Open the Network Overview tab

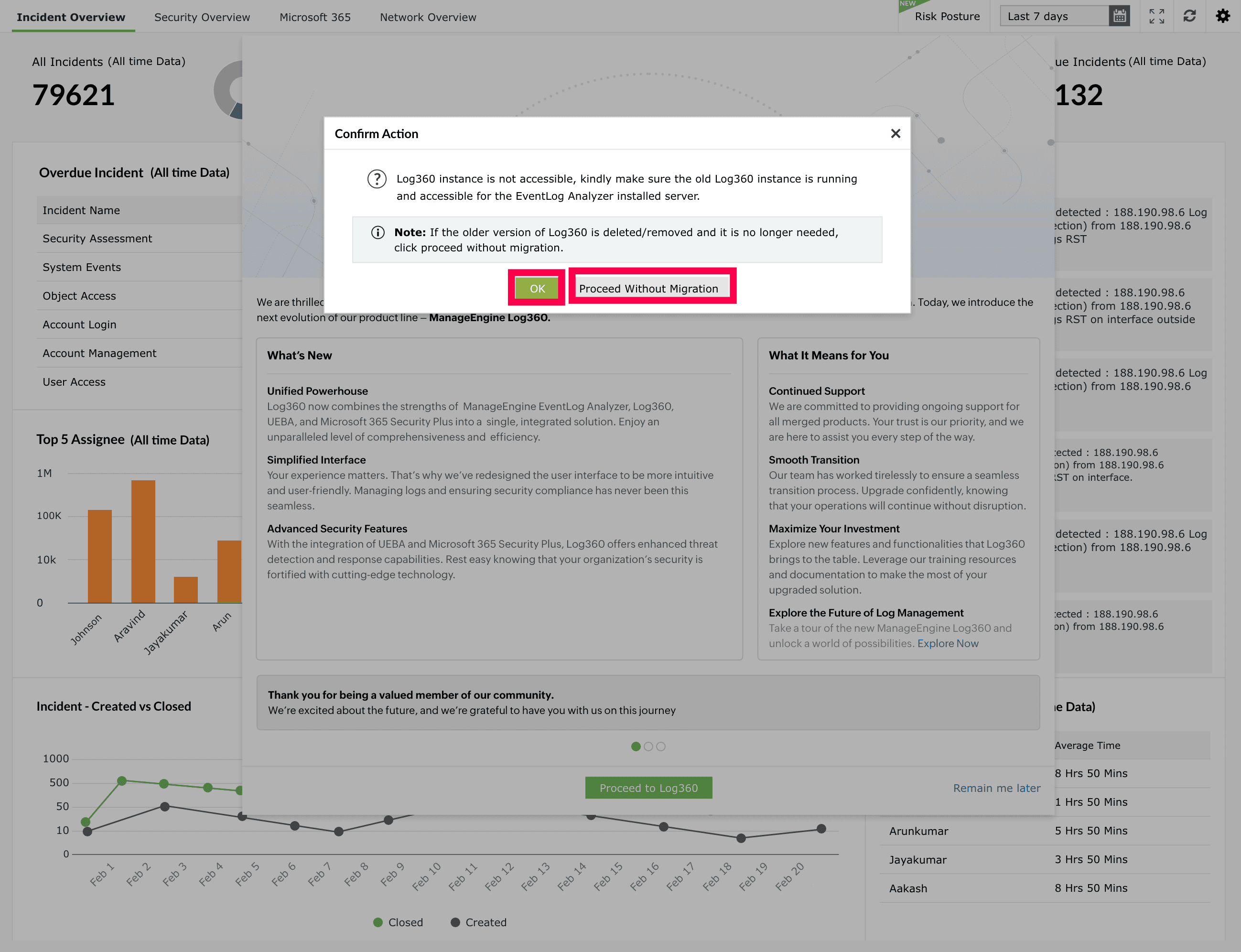[x=428, y=17]
